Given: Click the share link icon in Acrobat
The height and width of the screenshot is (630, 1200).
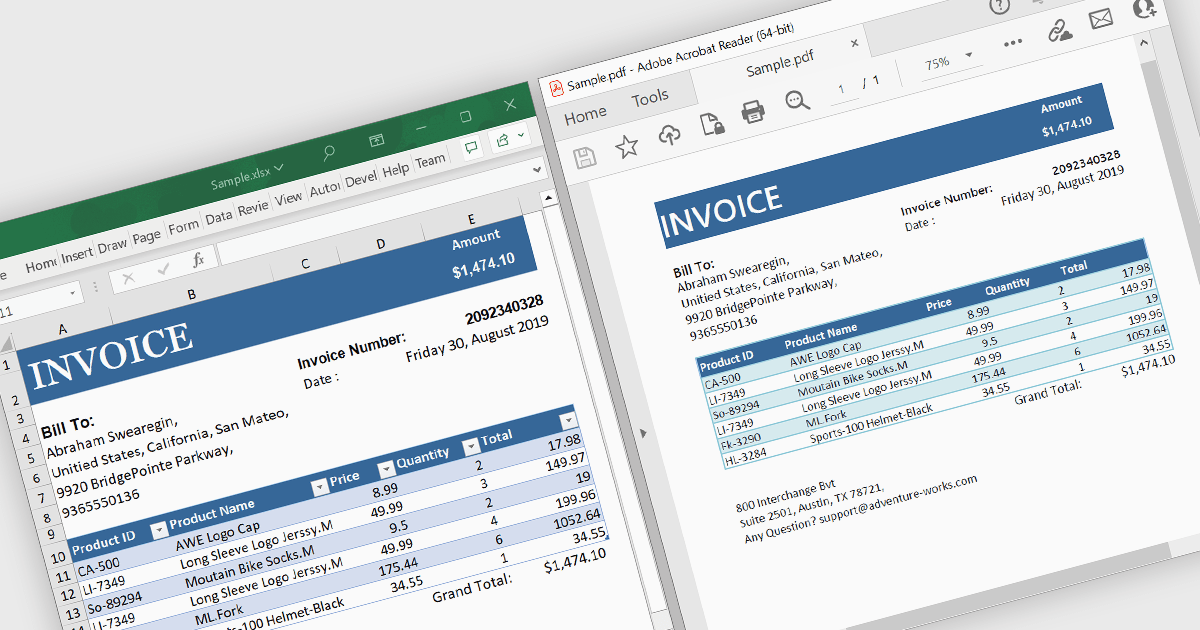Looking at the screenshot, I should click(1059, 31).
